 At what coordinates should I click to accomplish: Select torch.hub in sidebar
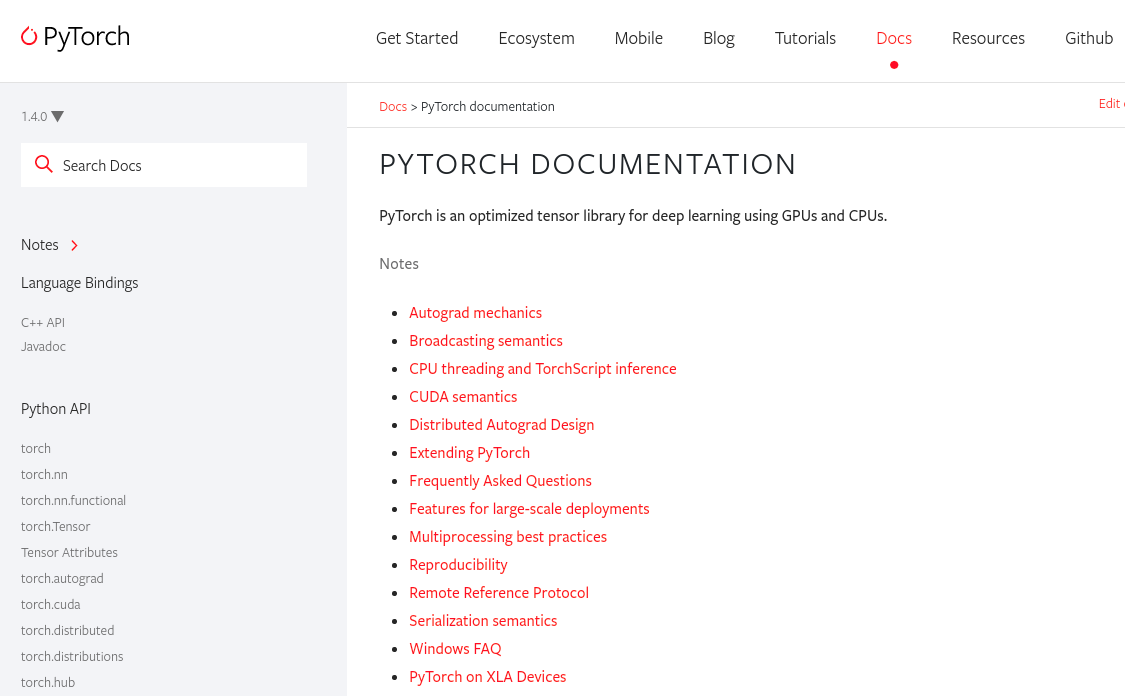pos(47,682)
